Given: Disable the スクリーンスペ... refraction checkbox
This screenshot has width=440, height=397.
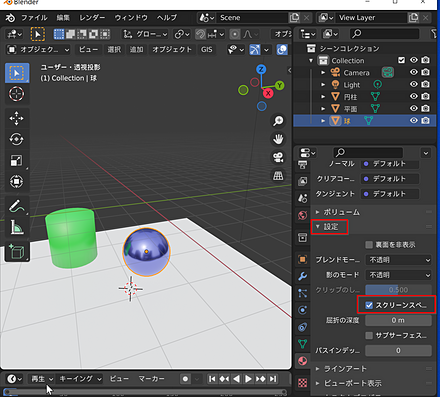Looking at the screenshot, I should (x=369, y=305).
